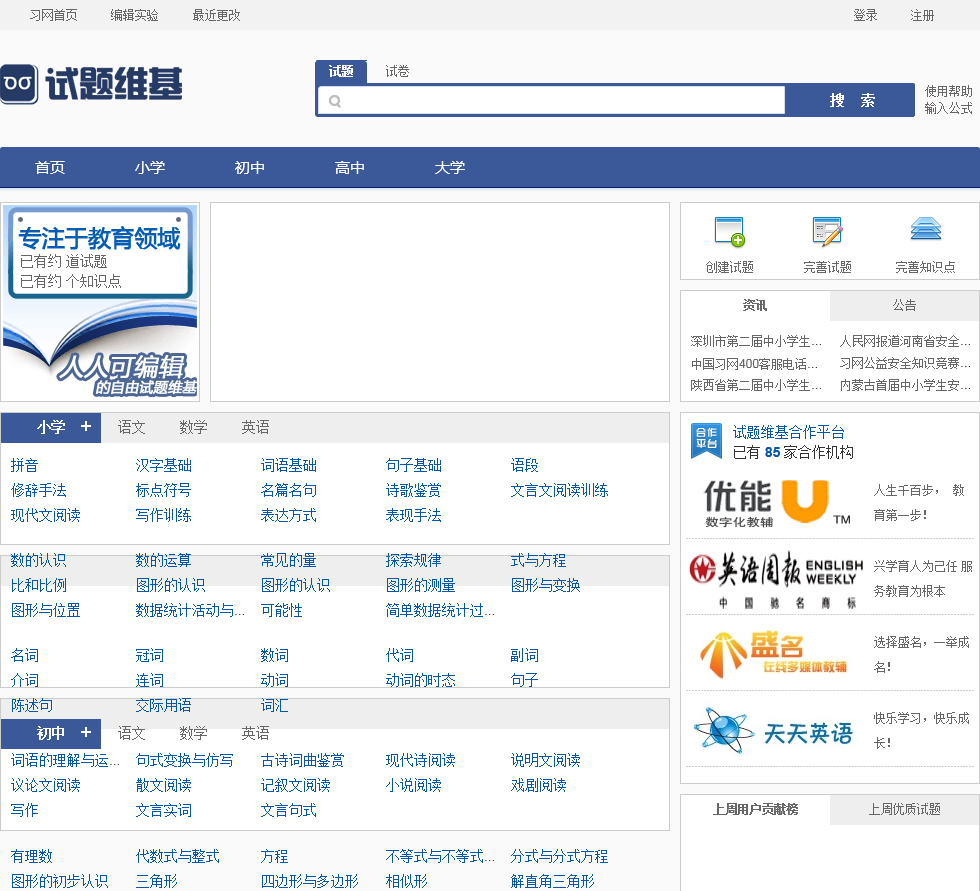This screenshot has width=980, height=891.
Task: Open news item 深圳市第二届中小学生…
Action: 756,341
